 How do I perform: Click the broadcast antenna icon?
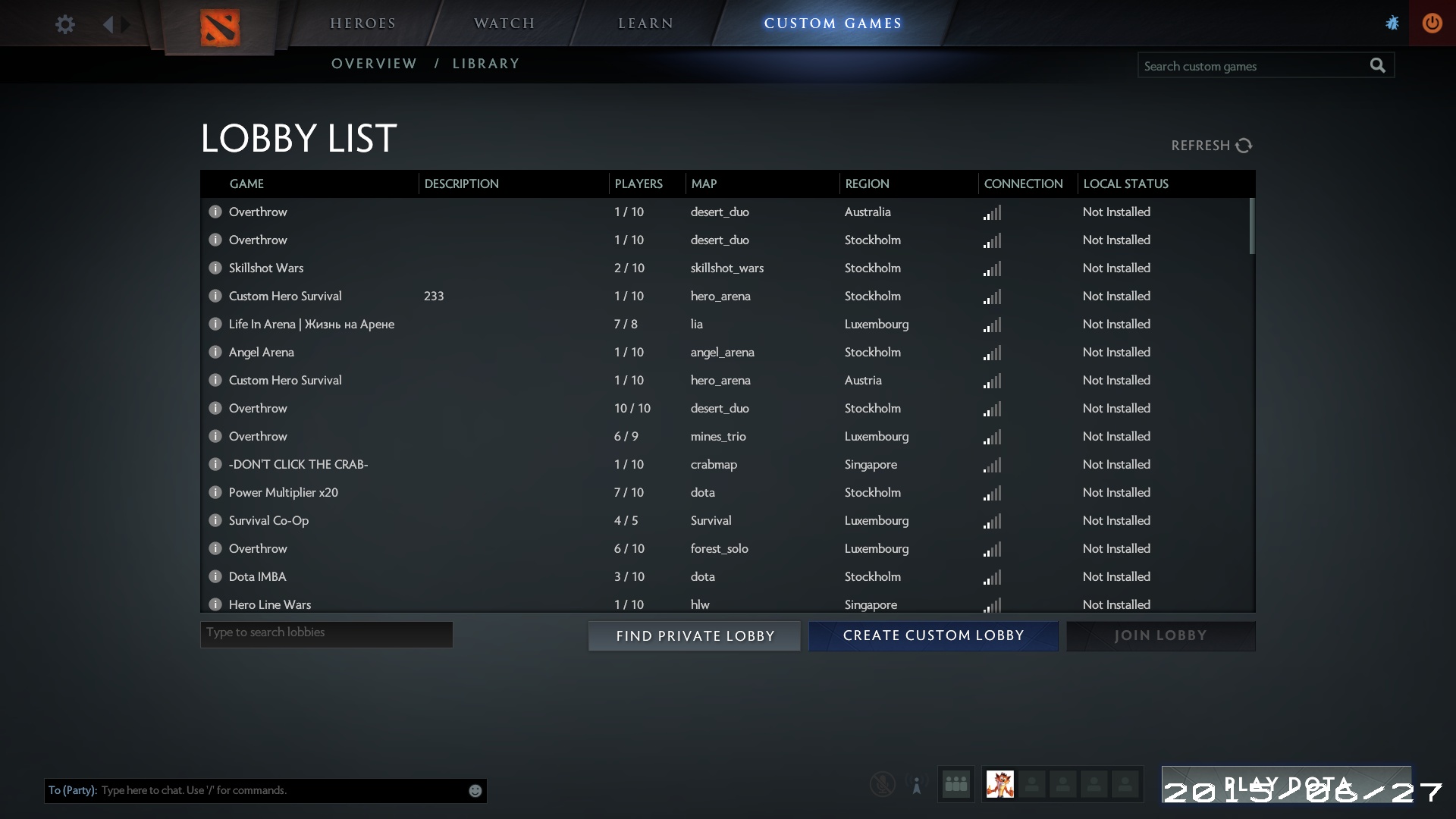(917, 785)
